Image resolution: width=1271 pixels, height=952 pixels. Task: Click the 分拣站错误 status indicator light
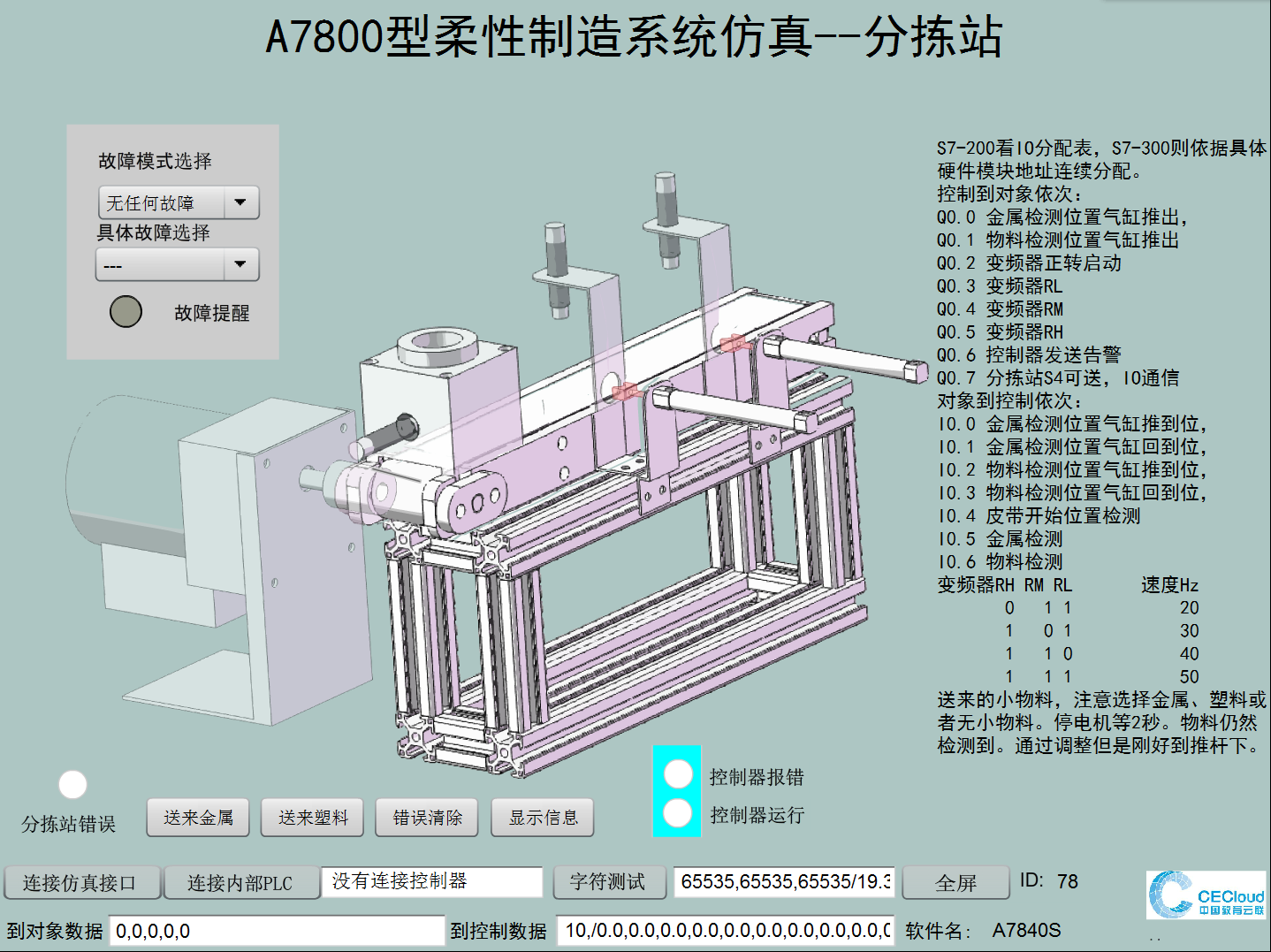pyautogui.click(x=72, y=784)
